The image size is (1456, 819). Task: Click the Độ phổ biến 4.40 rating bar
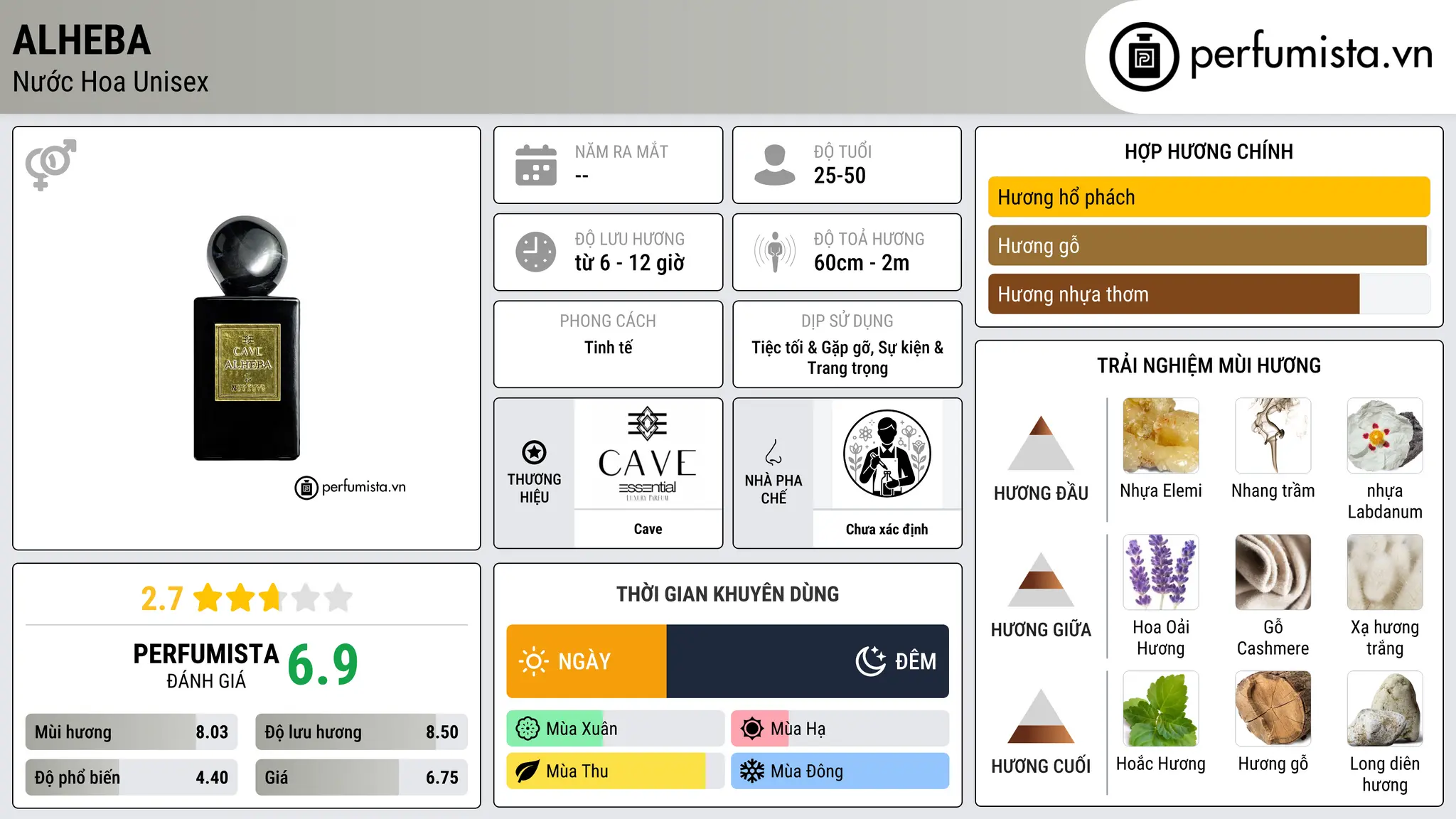(132, 777)
